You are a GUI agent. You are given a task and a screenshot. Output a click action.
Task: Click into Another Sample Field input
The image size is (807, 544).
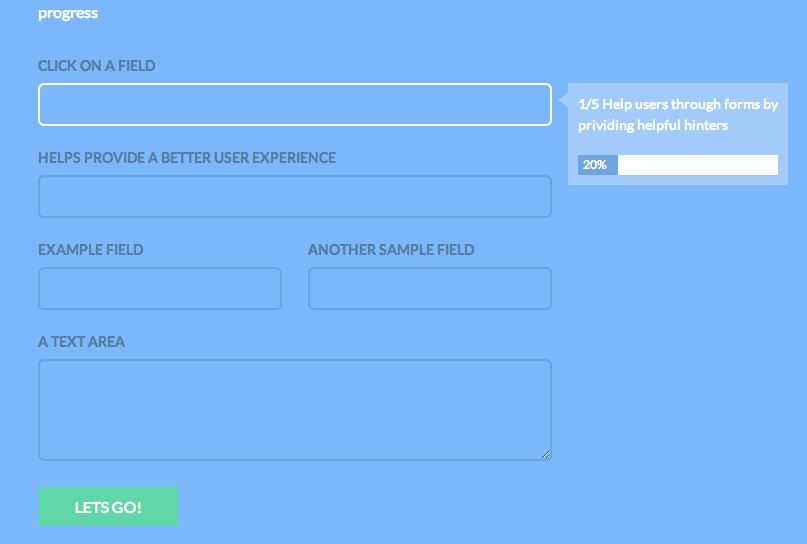click(x=430, y=288)
